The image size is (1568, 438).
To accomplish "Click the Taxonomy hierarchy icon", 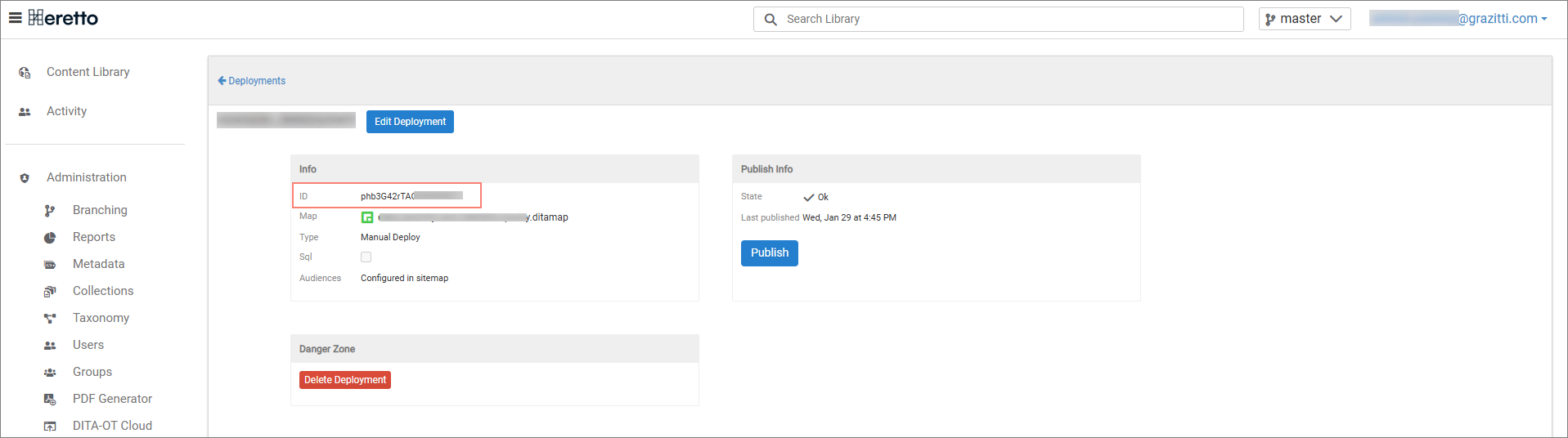I will pos(50,319).
